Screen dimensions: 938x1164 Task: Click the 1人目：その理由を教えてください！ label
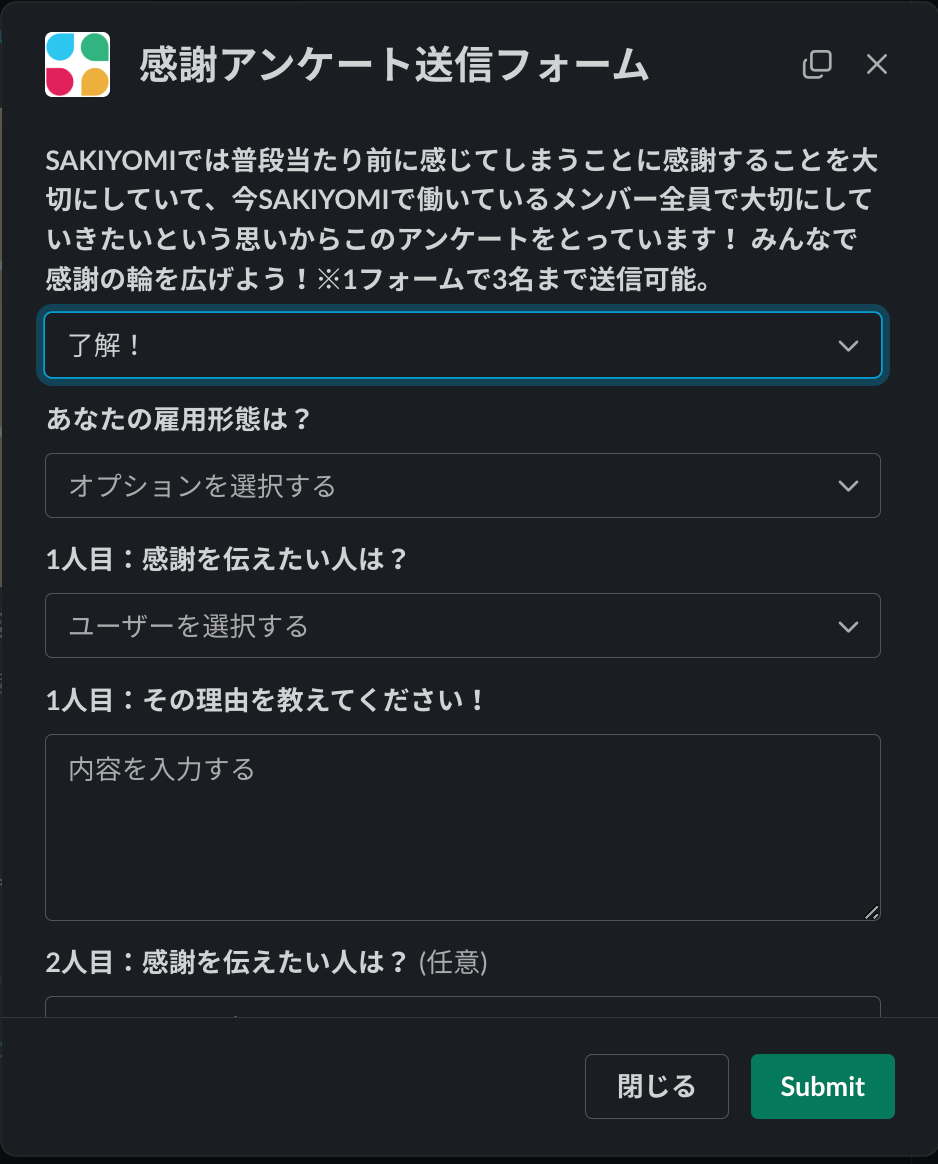pyautogui.click(x=266, y=699)
